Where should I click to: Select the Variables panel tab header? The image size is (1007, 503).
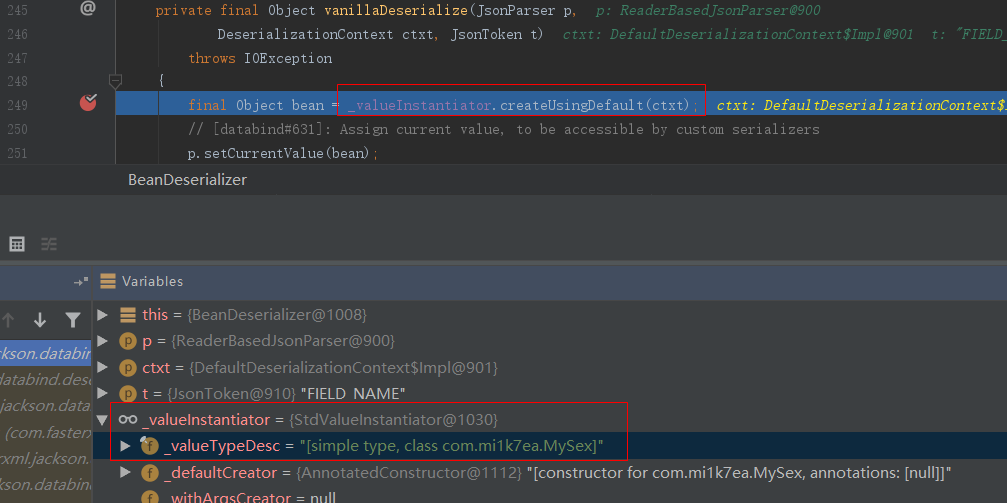(x=152, y=281)
